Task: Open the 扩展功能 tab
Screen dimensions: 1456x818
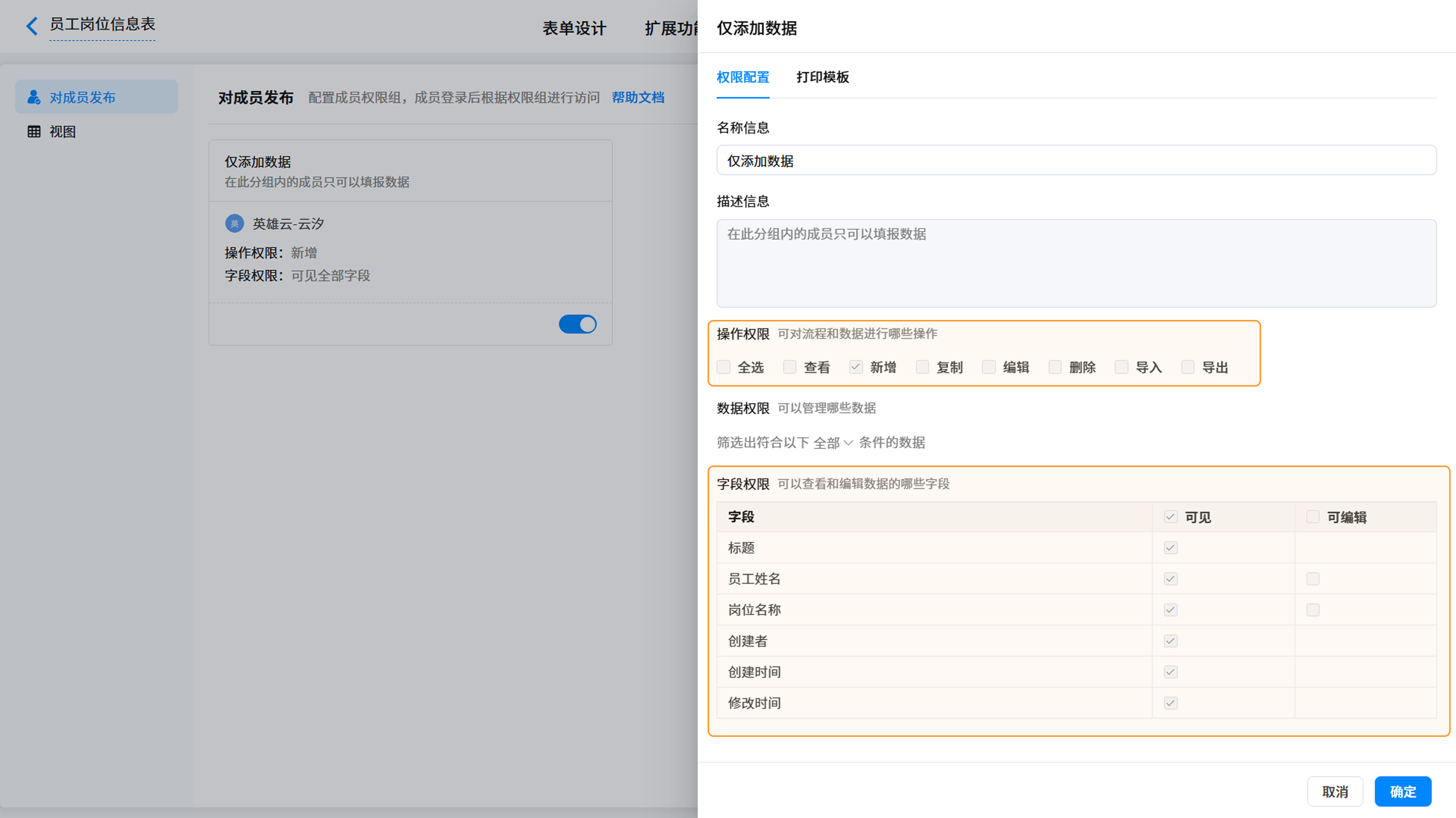Action: [672, 28]
